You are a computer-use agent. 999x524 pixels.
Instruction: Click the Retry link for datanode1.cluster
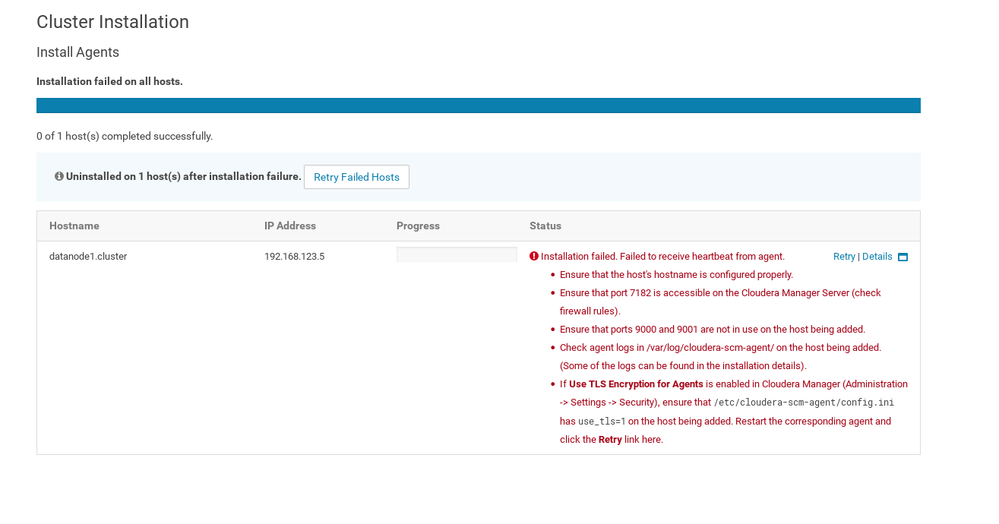pos(844,256)
